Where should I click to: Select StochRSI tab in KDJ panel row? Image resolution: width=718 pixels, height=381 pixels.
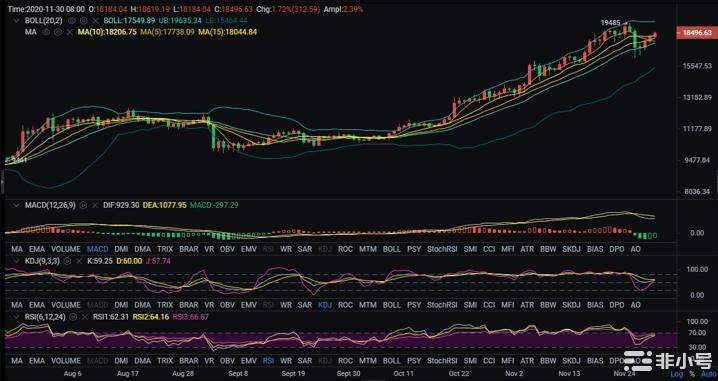(442, 305)
